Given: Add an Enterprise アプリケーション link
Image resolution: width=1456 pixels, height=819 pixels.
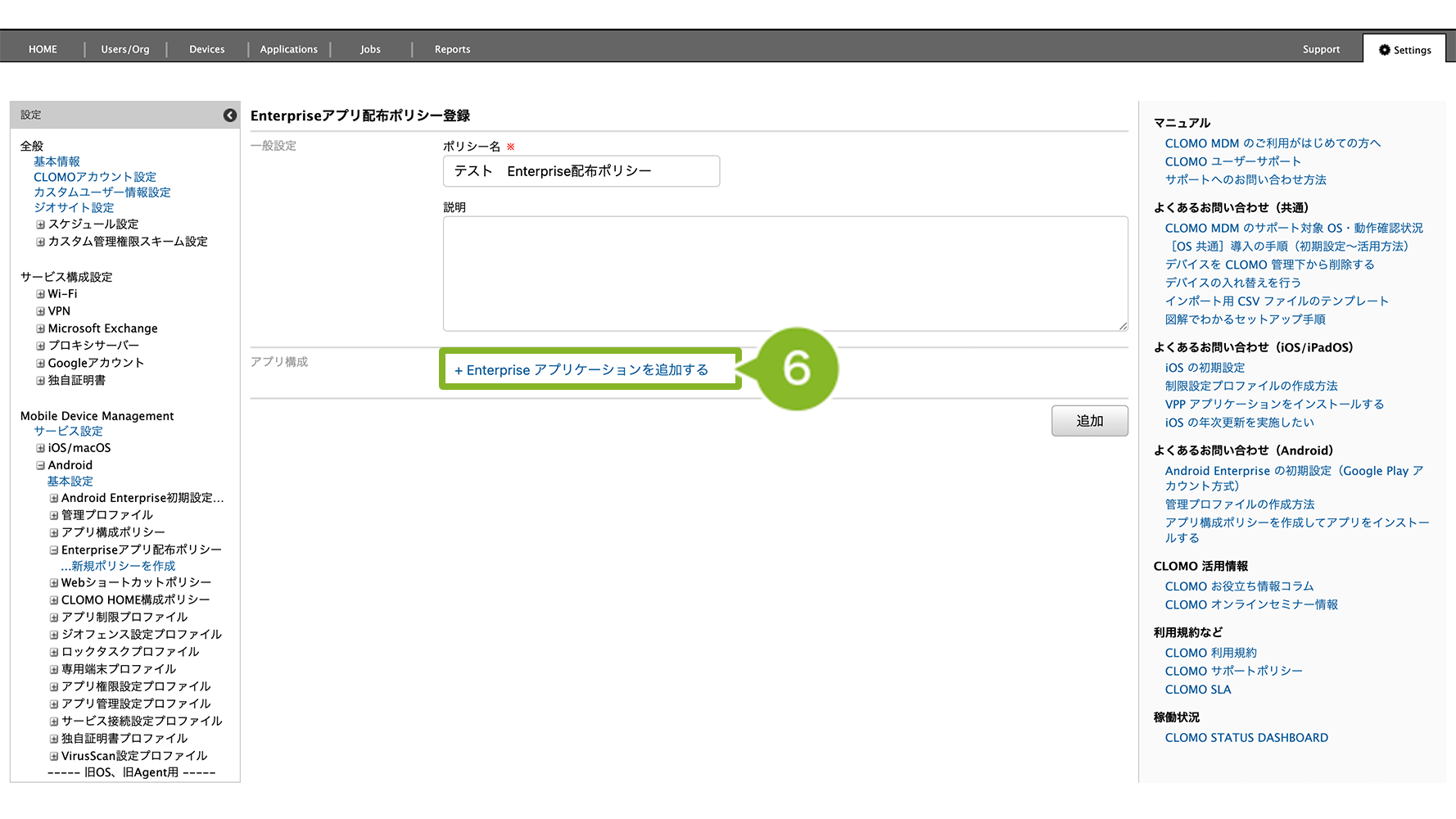Looking at the screenshot, I should pos(581,370).
